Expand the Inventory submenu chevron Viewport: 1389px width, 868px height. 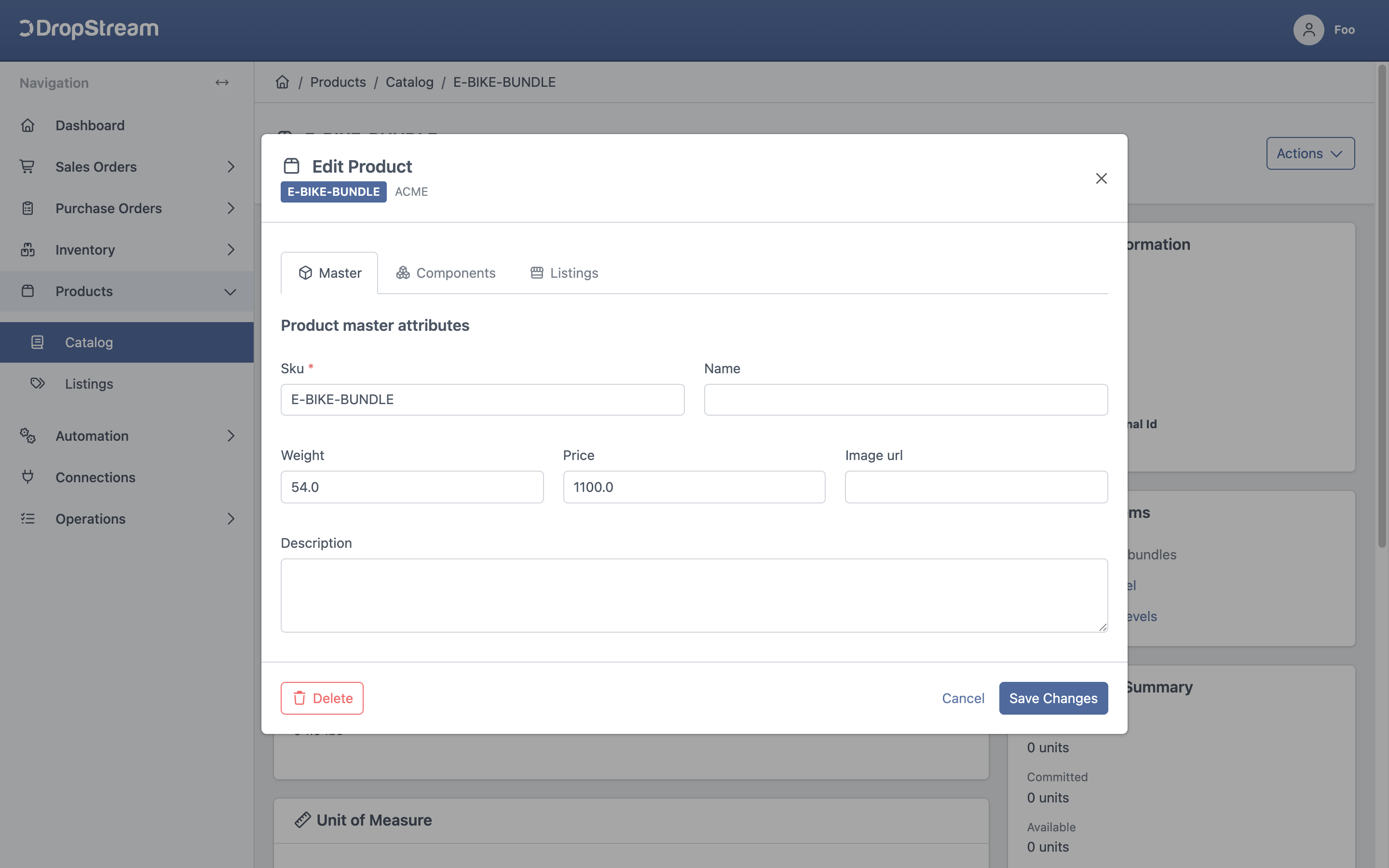pos(231,250)
